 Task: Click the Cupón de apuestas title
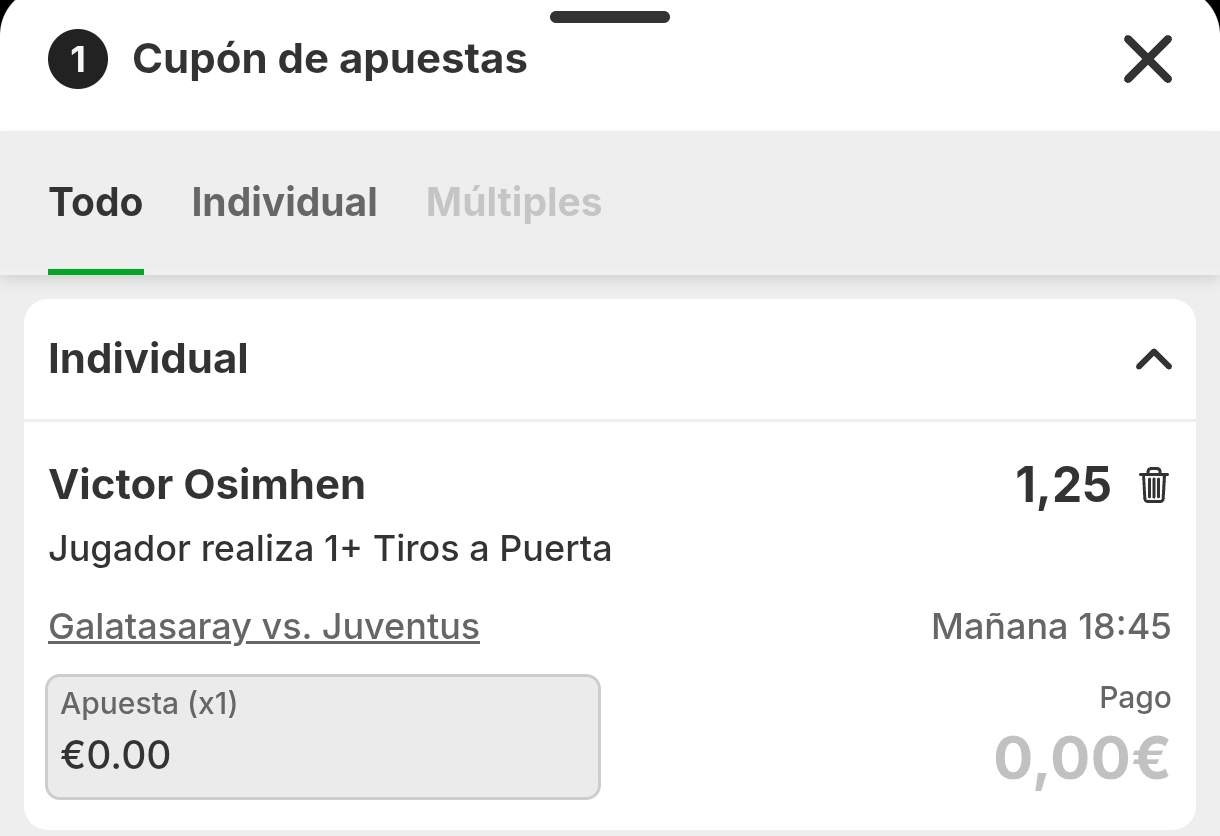(x=330, y=60)
